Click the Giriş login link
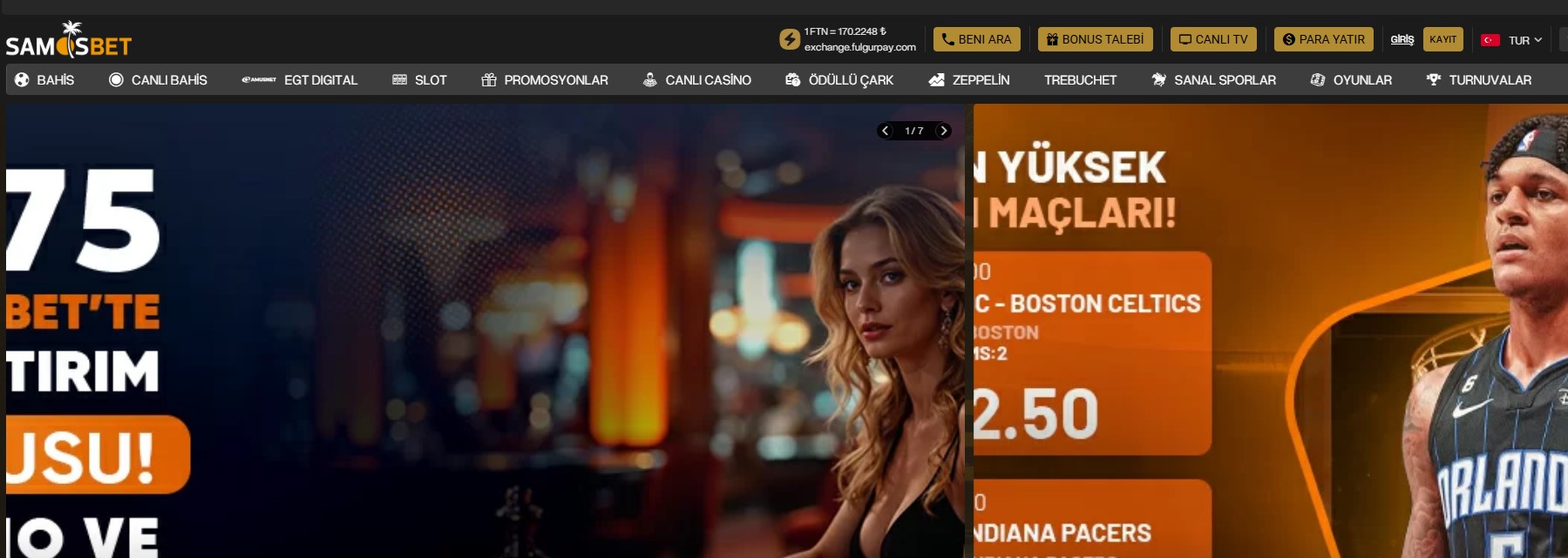The image size is (1568, 558). tap(1402, 39)
